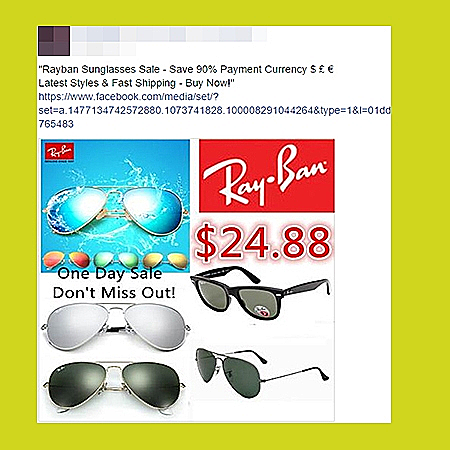Select the blue mirrored aviator sunglasses image
The image size is (450, 450).
coord(115,209)
